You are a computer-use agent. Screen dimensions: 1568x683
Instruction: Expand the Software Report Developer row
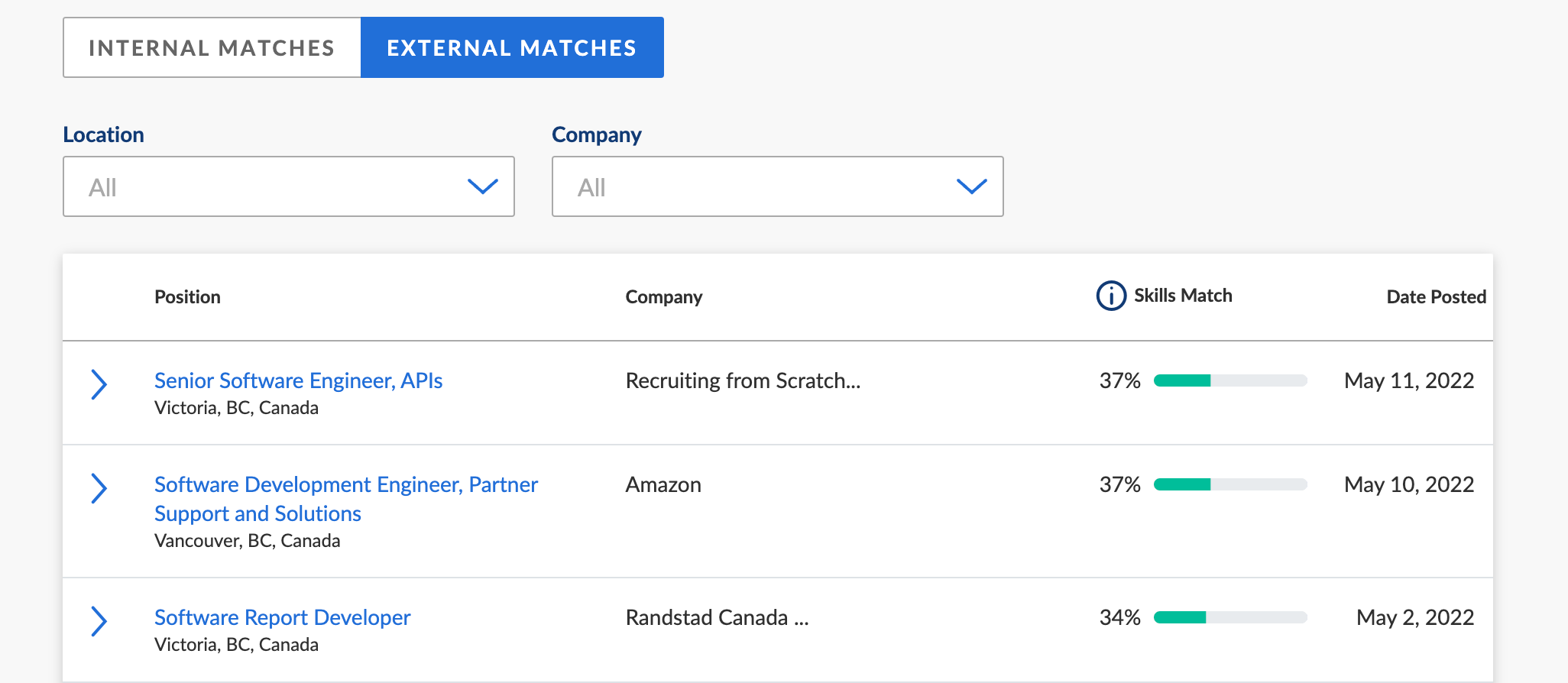tap(99, 621)
